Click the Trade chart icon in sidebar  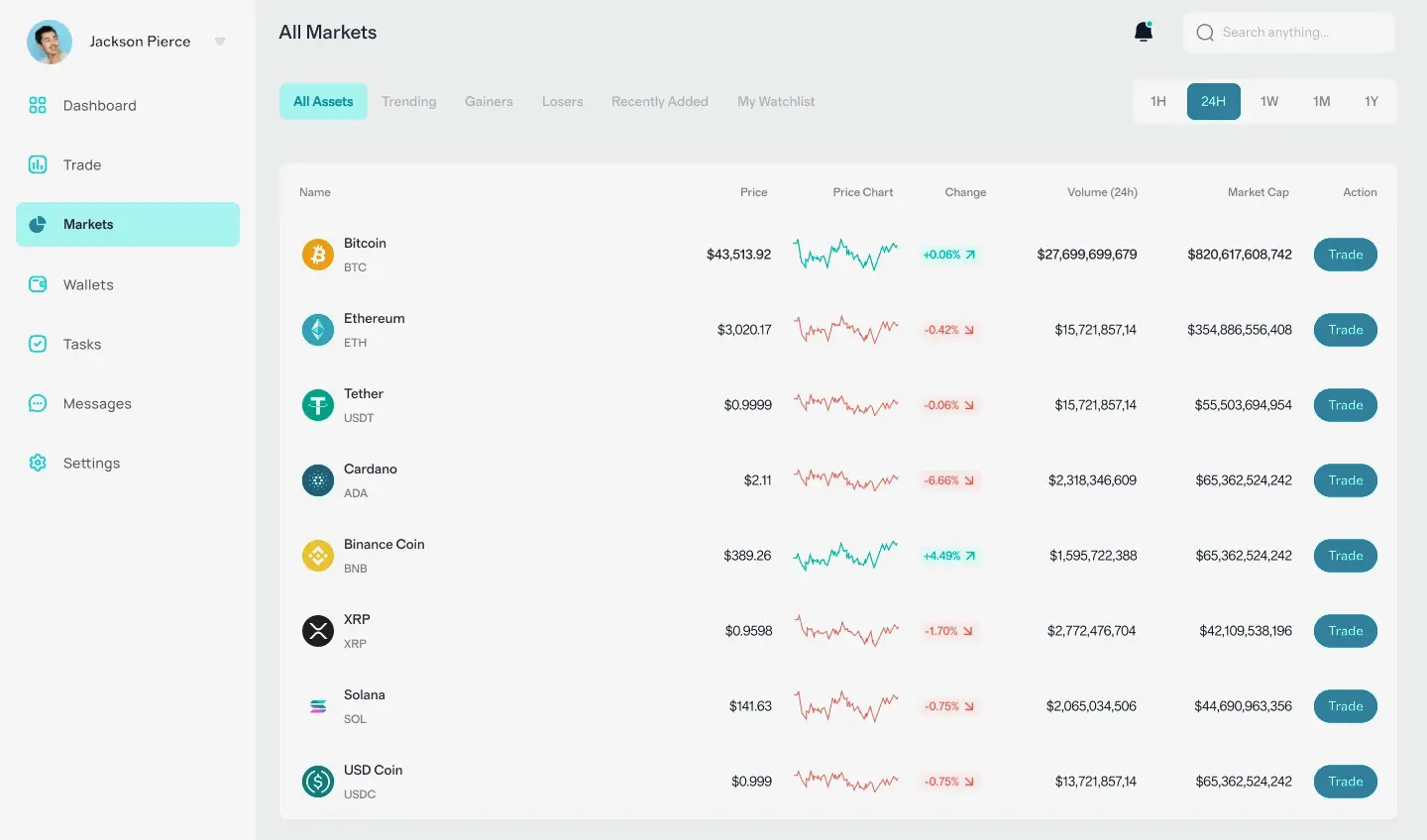38,164
